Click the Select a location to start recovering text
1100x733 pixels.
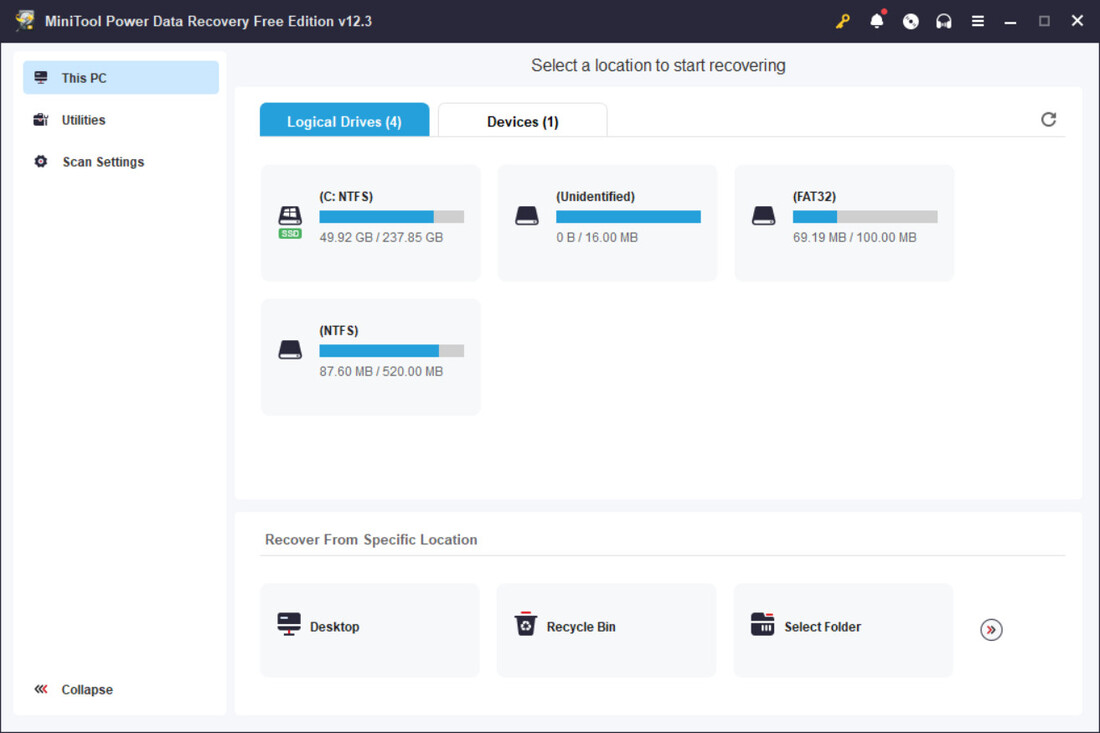point(658,65)
